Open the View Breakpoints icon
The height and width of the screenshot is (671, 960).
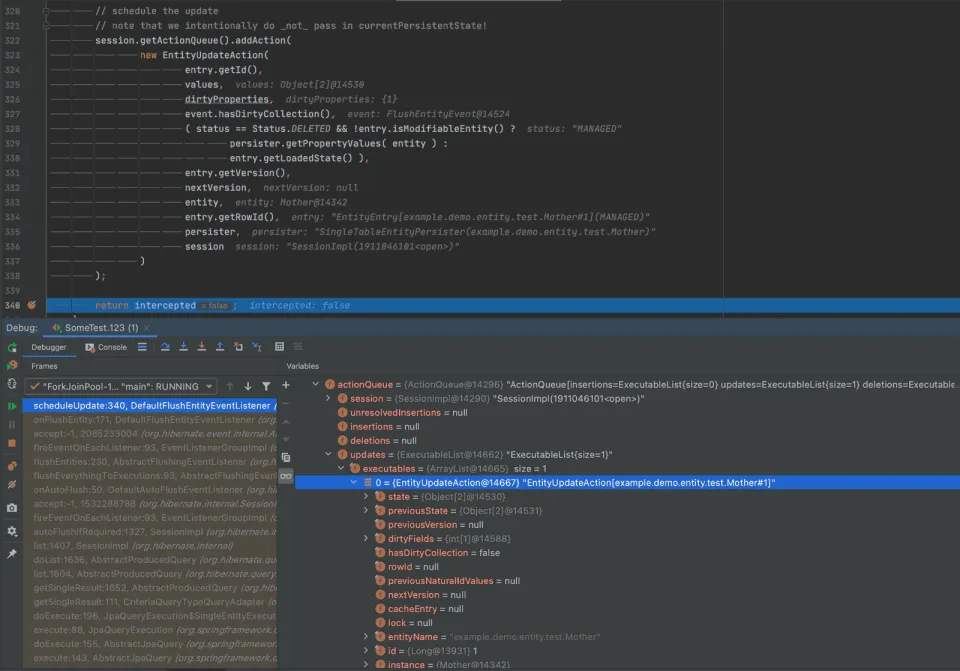[x=12, y=466]
